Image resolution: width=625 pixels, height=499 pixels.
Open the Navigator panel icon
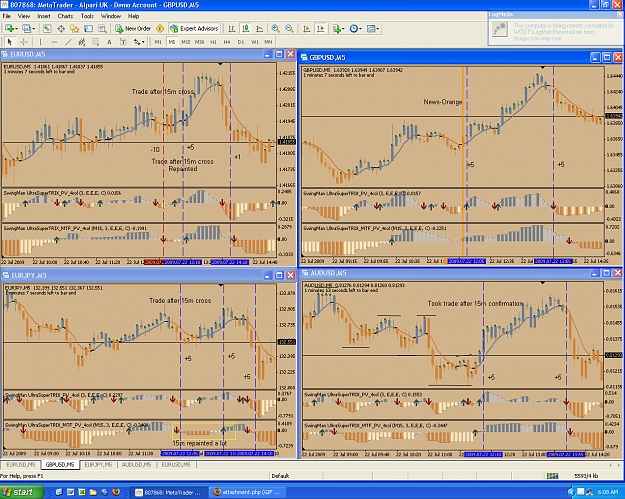pos(75,28)
